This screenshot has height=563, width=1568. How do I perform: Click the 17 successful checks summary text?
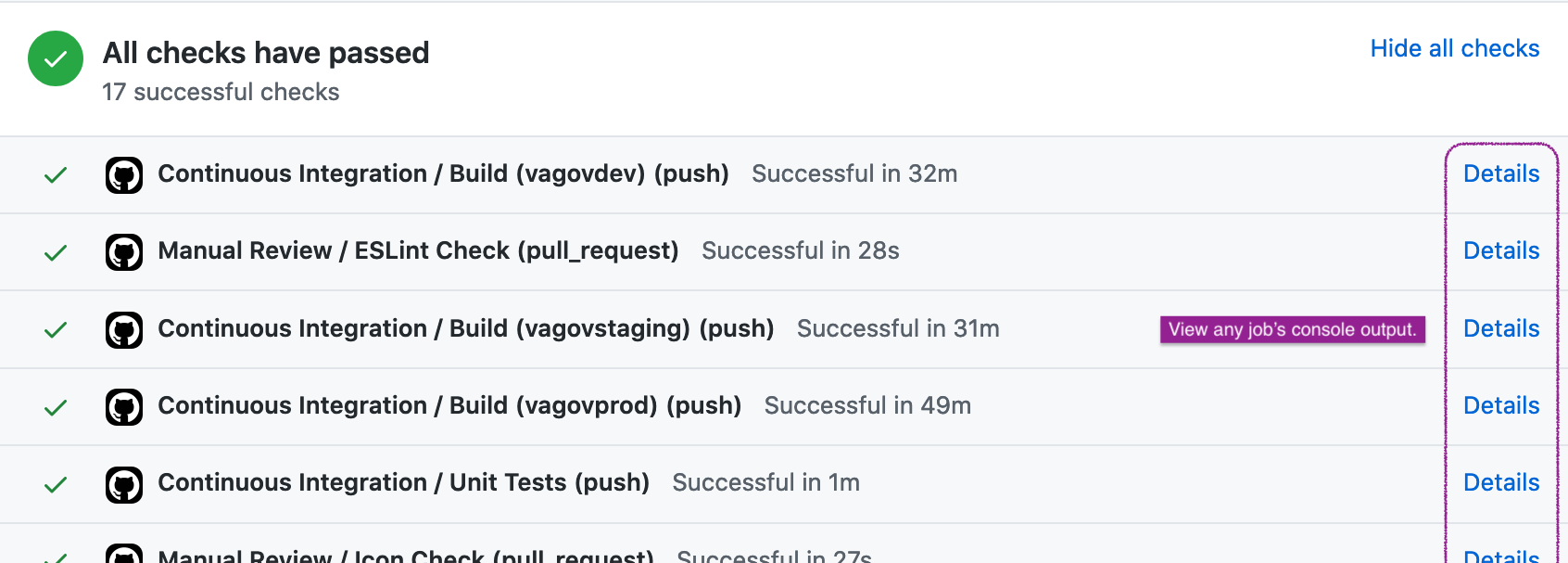(x=221, y=92)
